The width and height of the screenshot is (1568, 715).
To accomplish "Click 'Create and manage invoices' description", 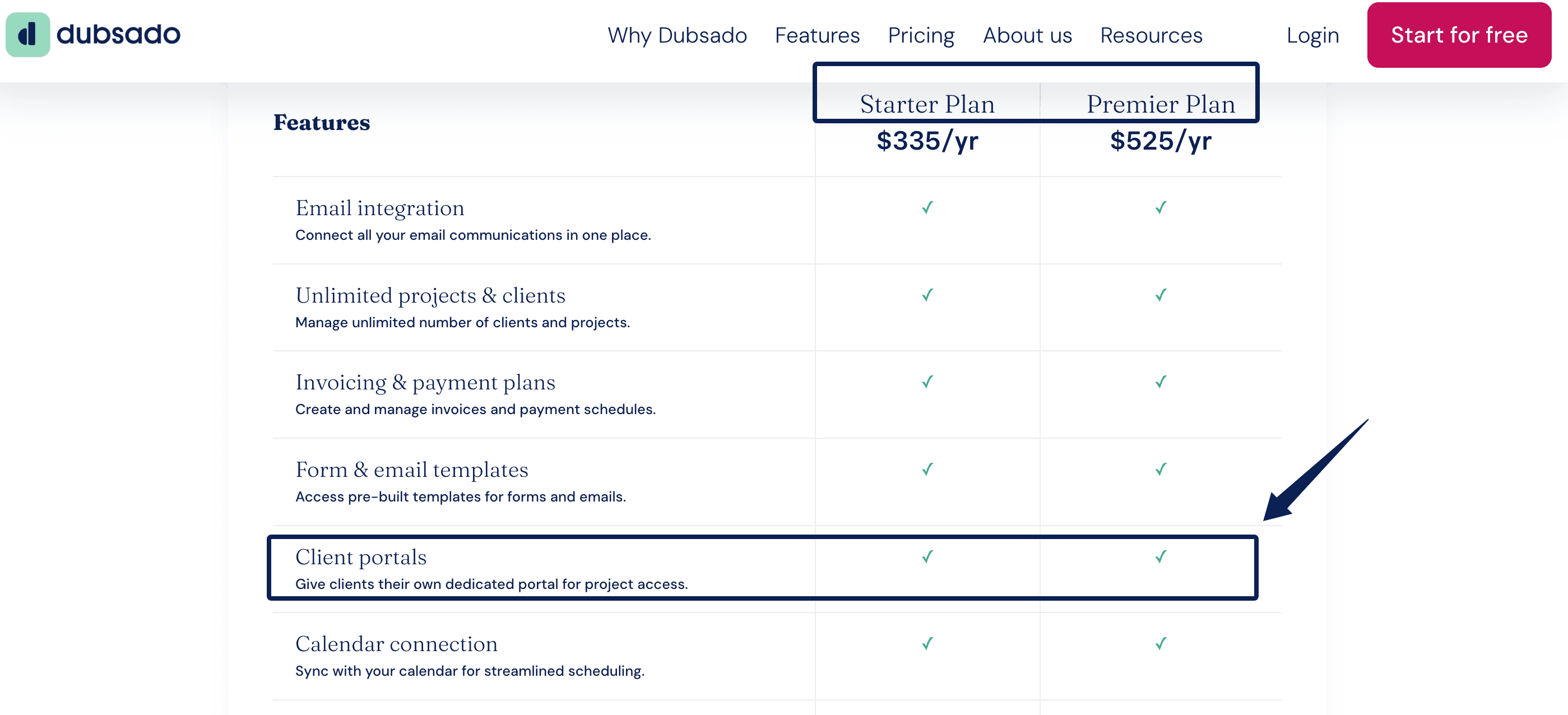I will coord(475,409).
